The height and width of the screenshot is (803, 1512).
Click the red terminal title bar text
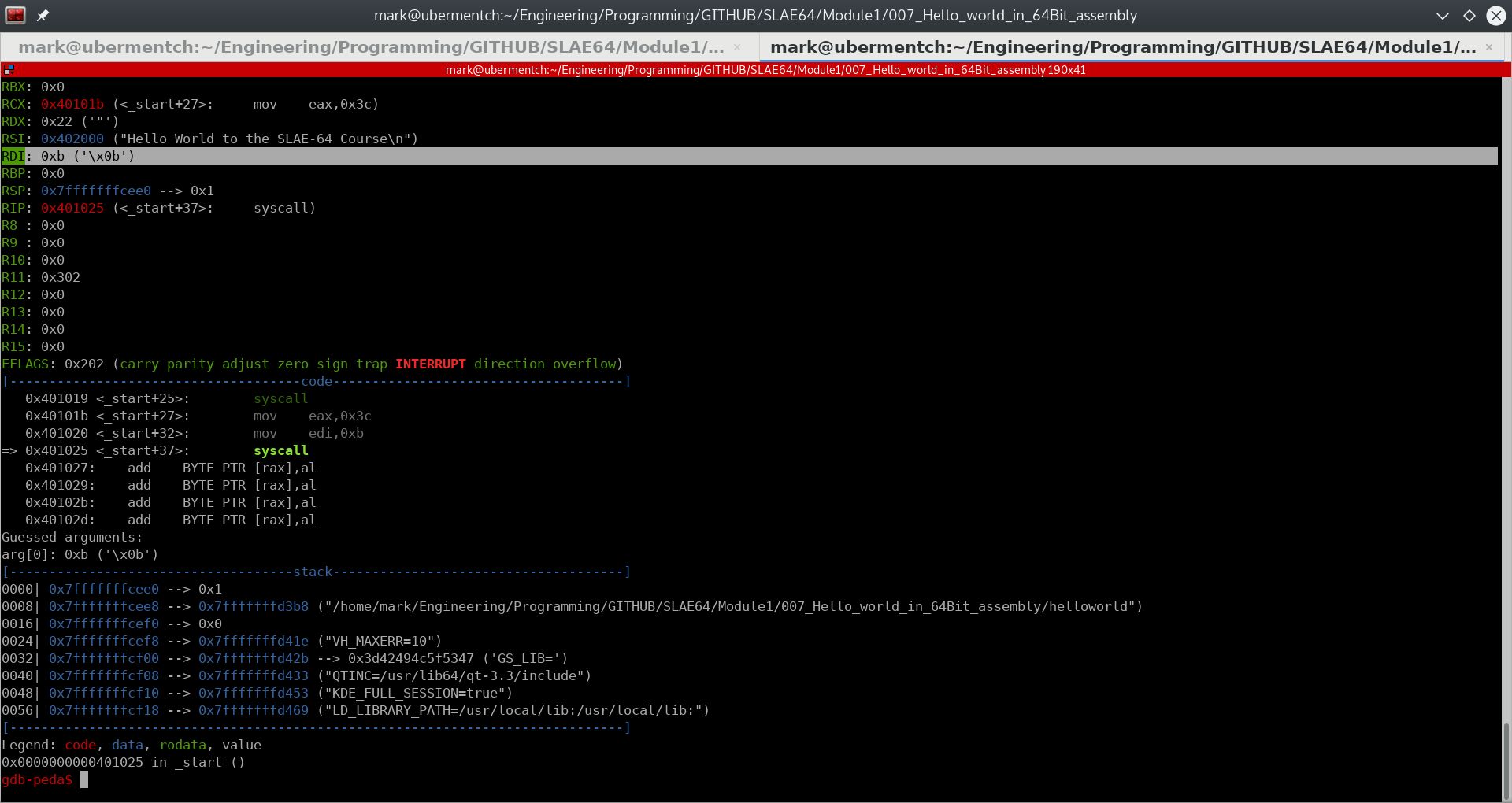[765, 70]
